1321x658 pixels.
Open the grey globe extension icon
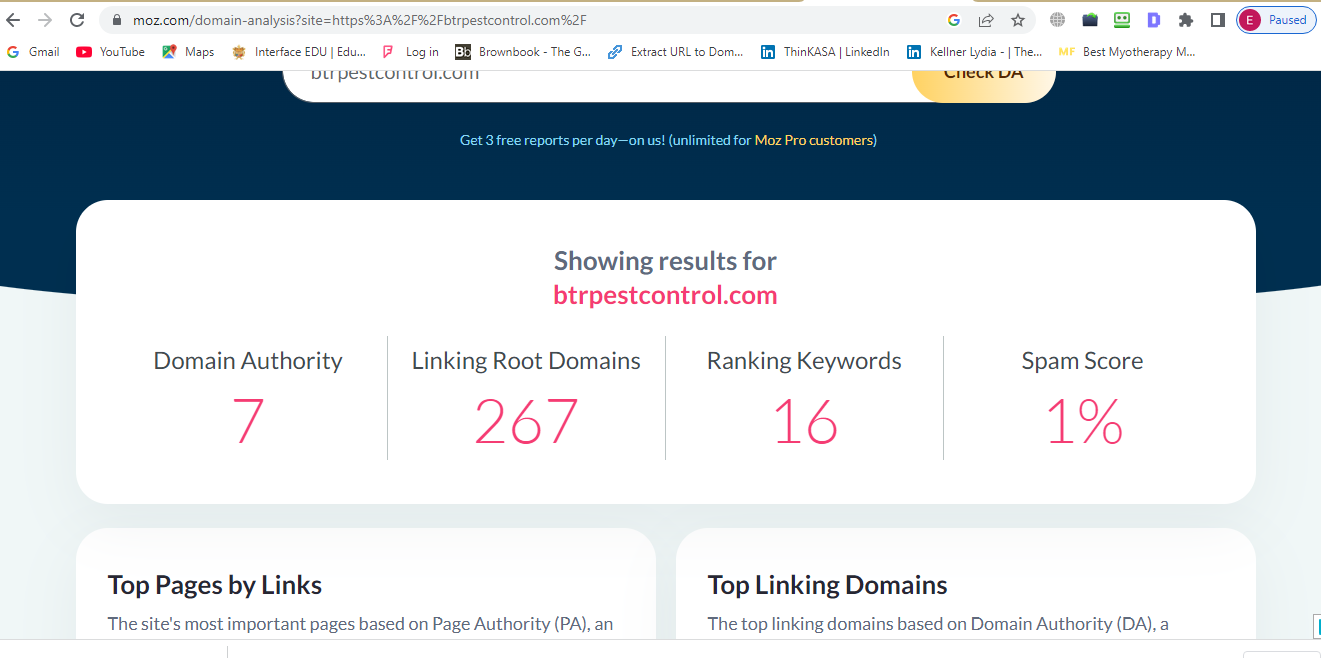coord(1057,20)
